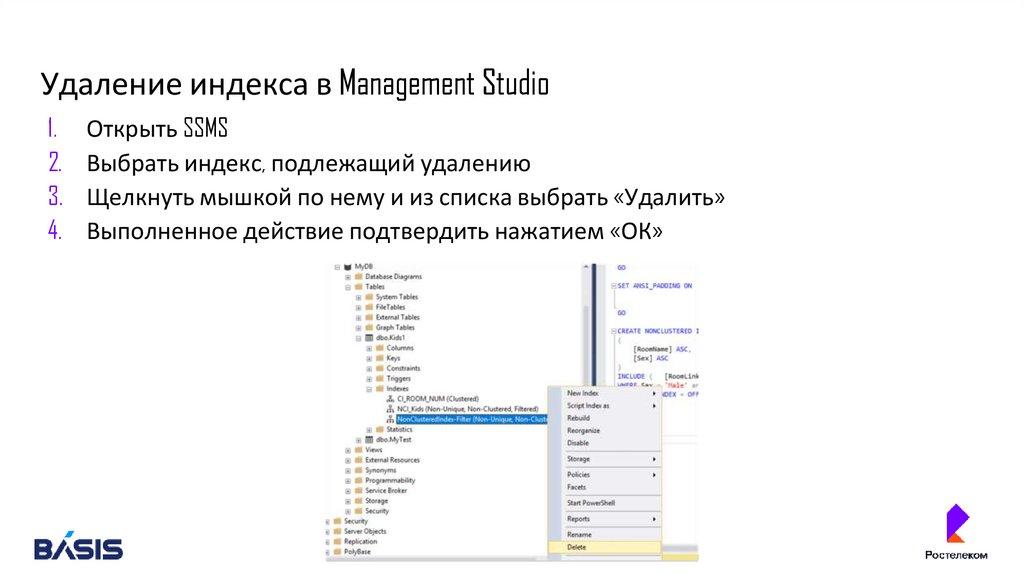Image resolution: width=1024 pixels, height=574 pixels.
Task: Expand the Statistics folder node
Action: click(x=369, y=430)
